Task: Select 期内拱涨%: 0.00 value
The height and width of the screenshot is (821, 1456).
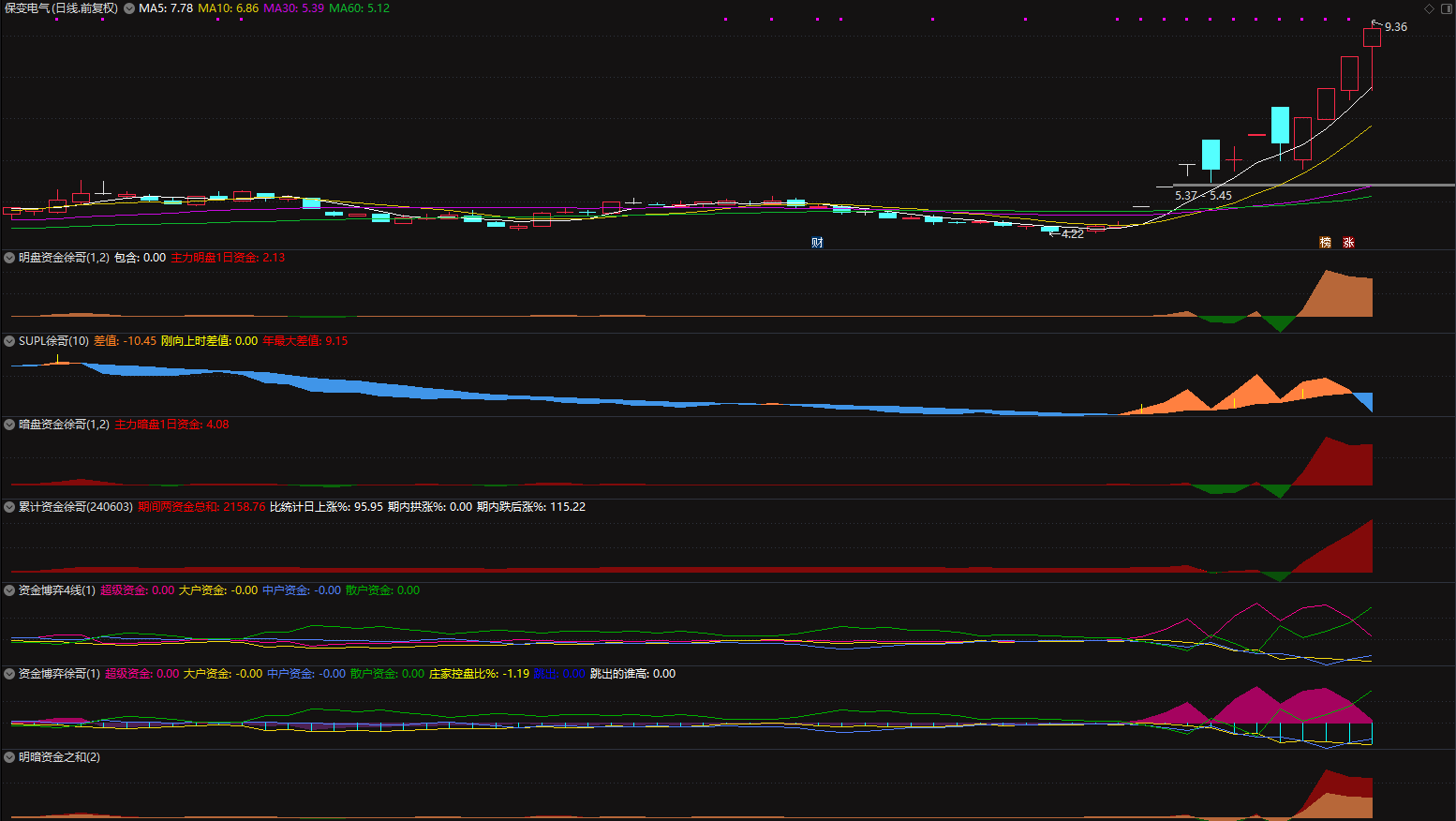Action: tap(430, 507)
